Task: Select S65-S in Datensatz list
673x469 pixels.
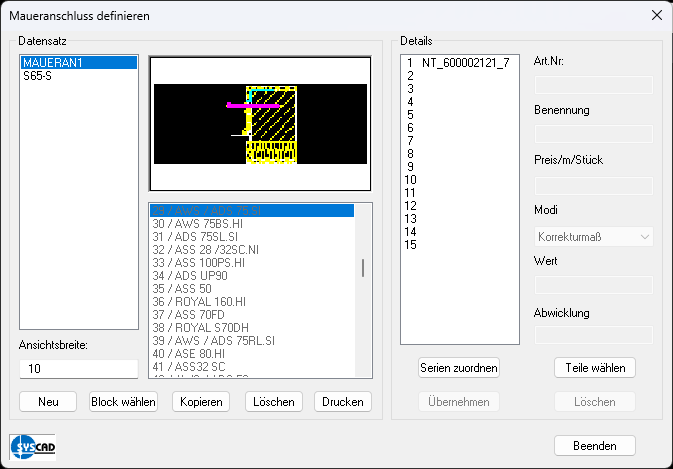Action: pos(79,76)
